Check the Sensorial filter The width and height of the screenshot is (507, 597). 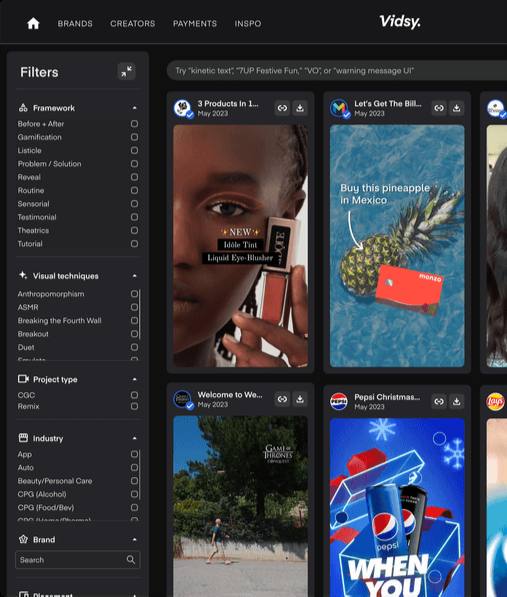click(134, 204)
